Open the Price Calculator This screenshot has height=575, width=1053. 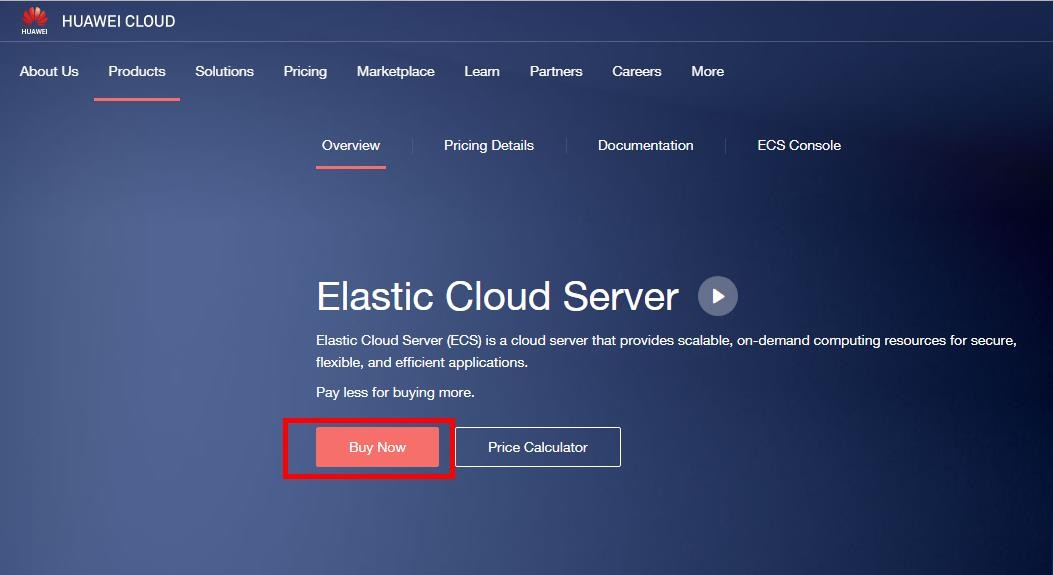pyautogui.click(x=538, y=447)
